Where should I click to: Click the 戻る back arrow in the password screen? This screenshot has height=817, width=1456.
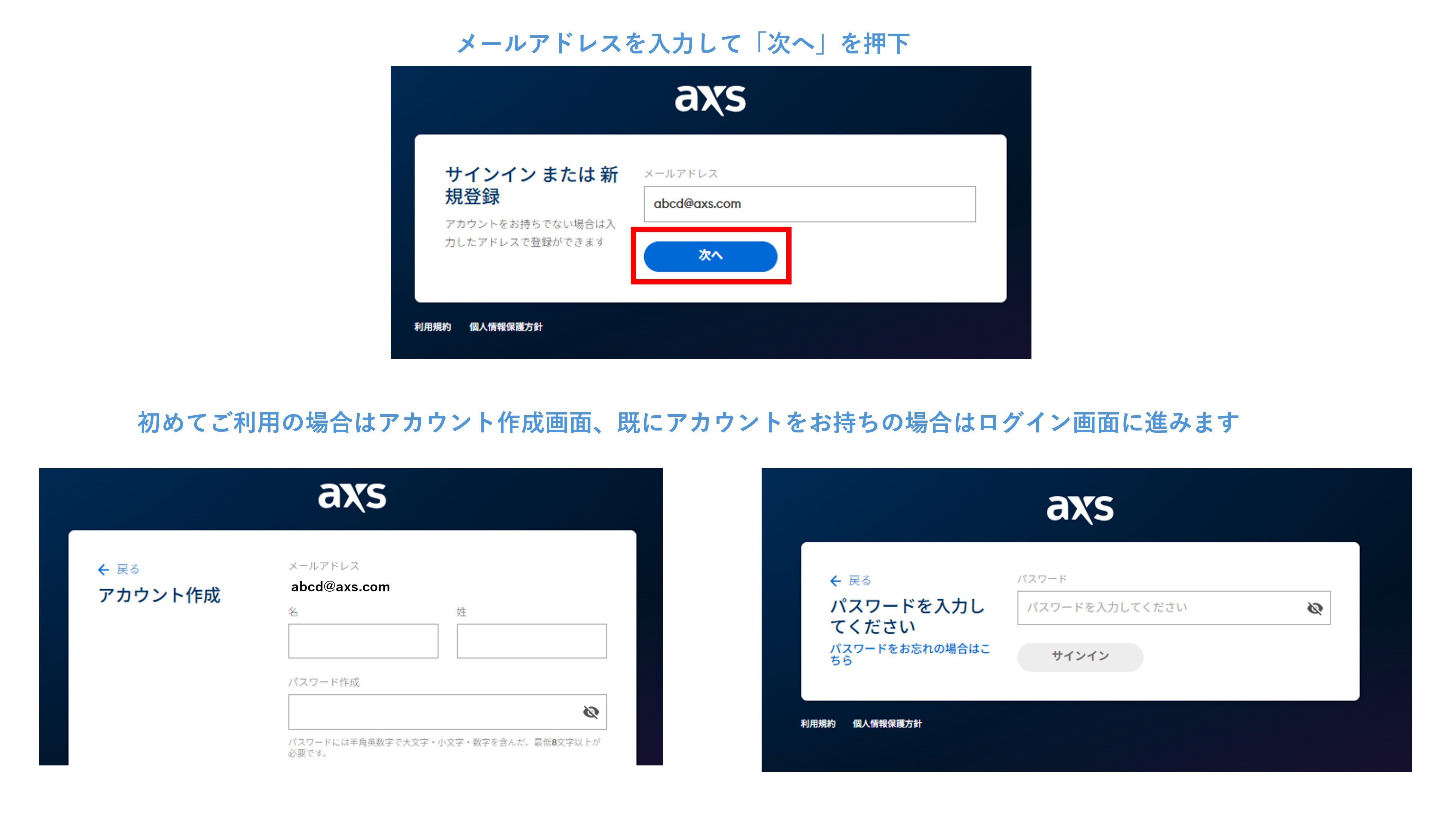[x=835, y=581]
